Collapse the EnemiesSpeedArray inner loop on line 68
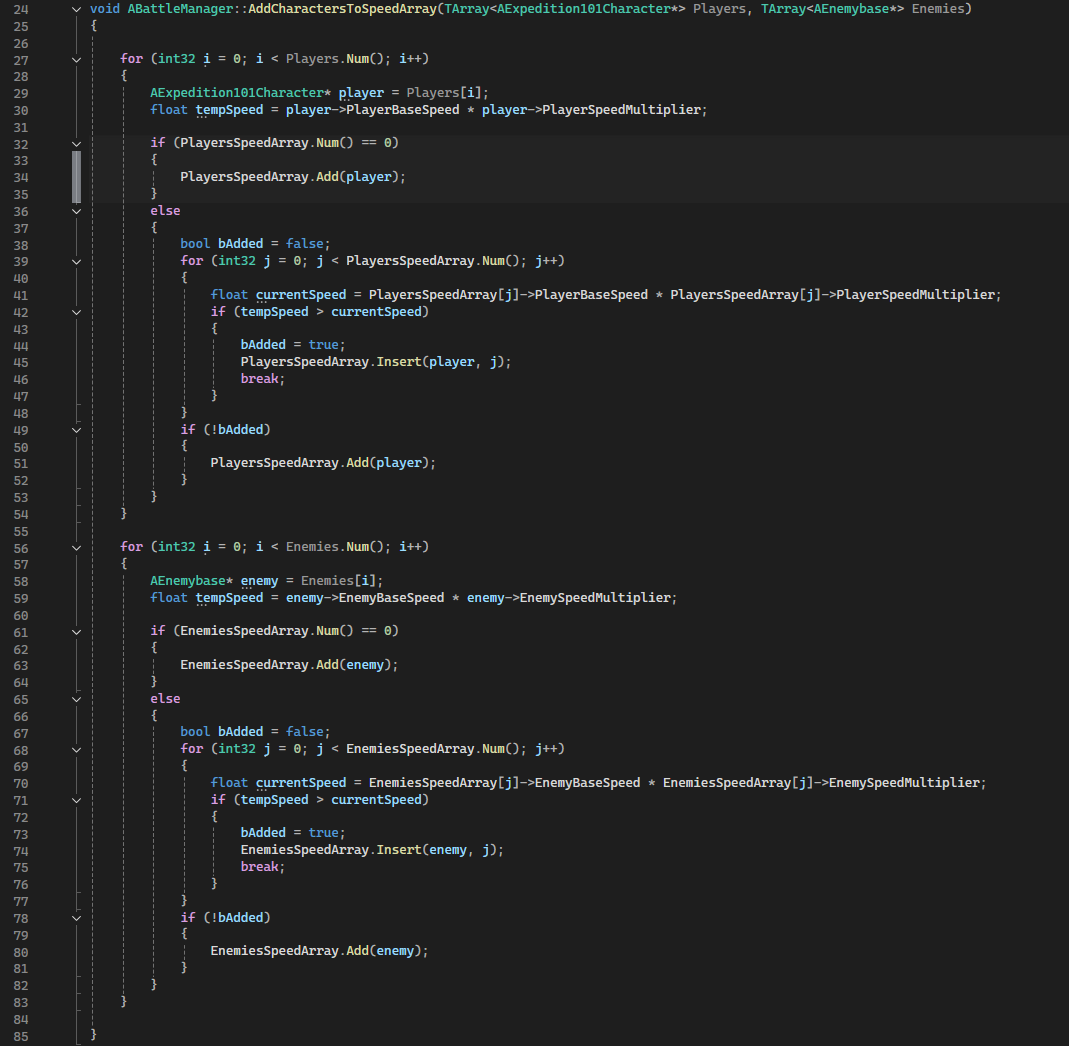 [x=76, y=748]
